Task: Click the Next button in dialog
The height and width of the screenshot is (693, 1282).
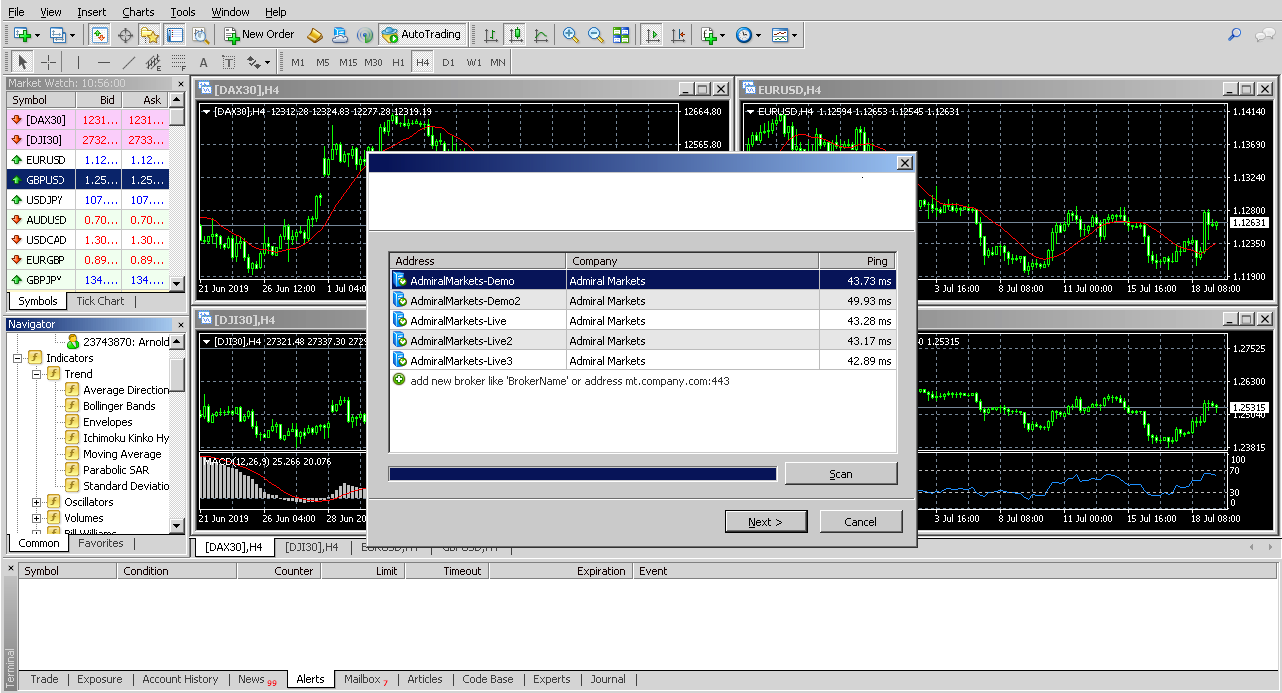Action: point(765,521)
